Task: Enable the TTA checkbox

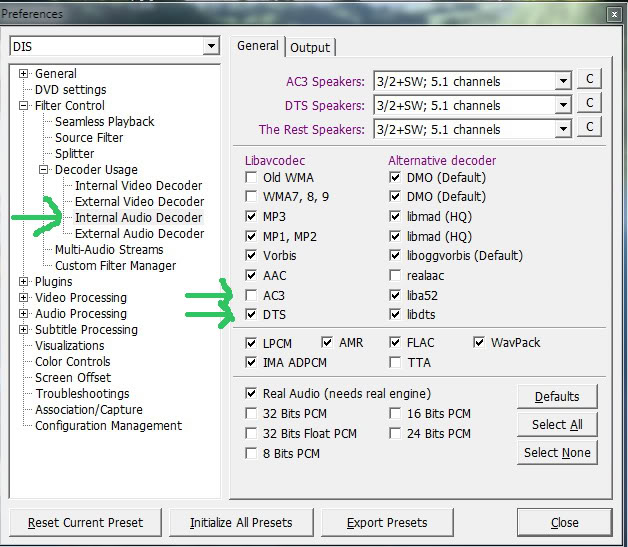Action: pos(395,362)
